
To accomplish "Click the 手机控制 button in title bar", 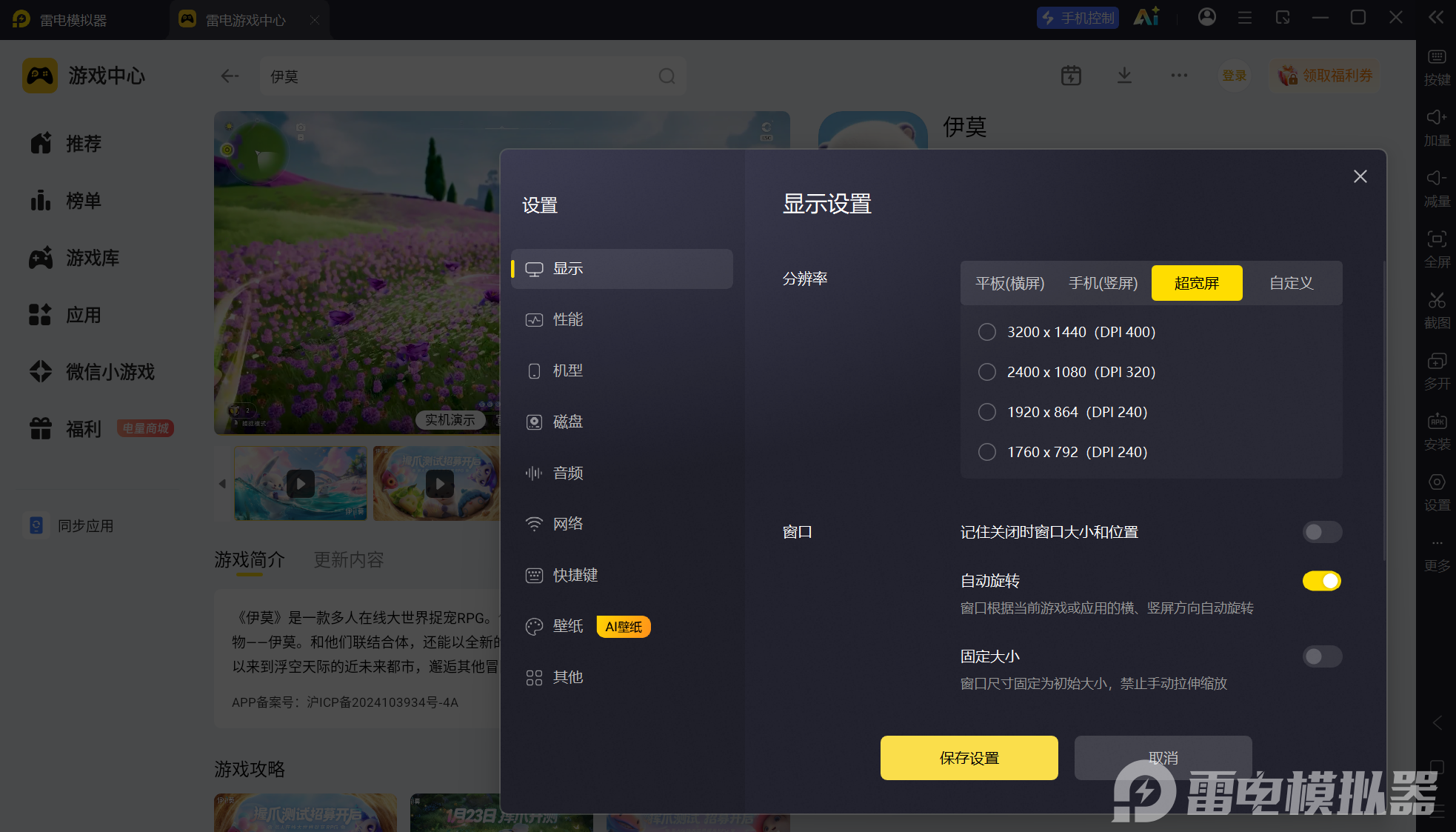I will [x=1078, y=18].
